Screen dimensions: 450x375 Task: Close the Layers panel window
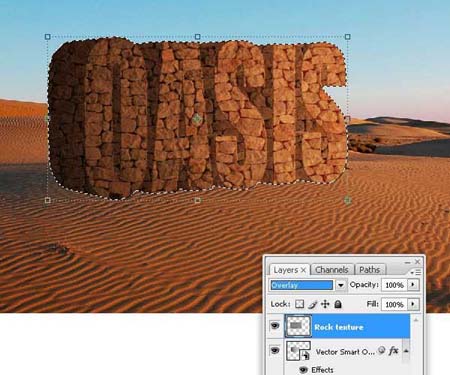pyautogui.click(x=417, y=262)
